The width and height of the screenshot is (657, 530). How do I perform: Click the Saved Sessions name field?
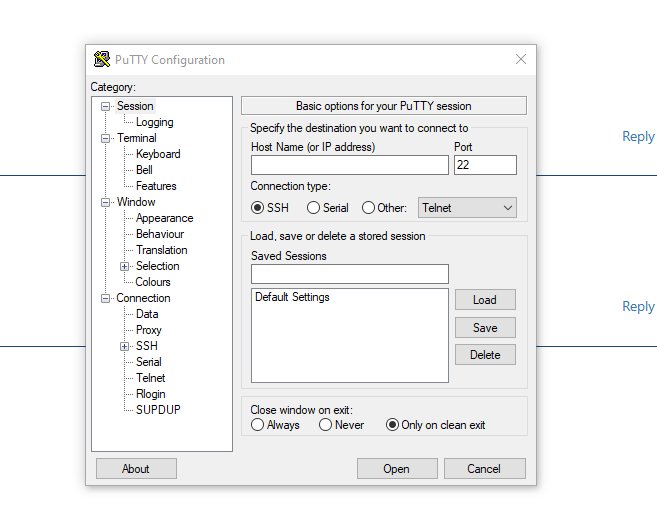pos(350,274)
